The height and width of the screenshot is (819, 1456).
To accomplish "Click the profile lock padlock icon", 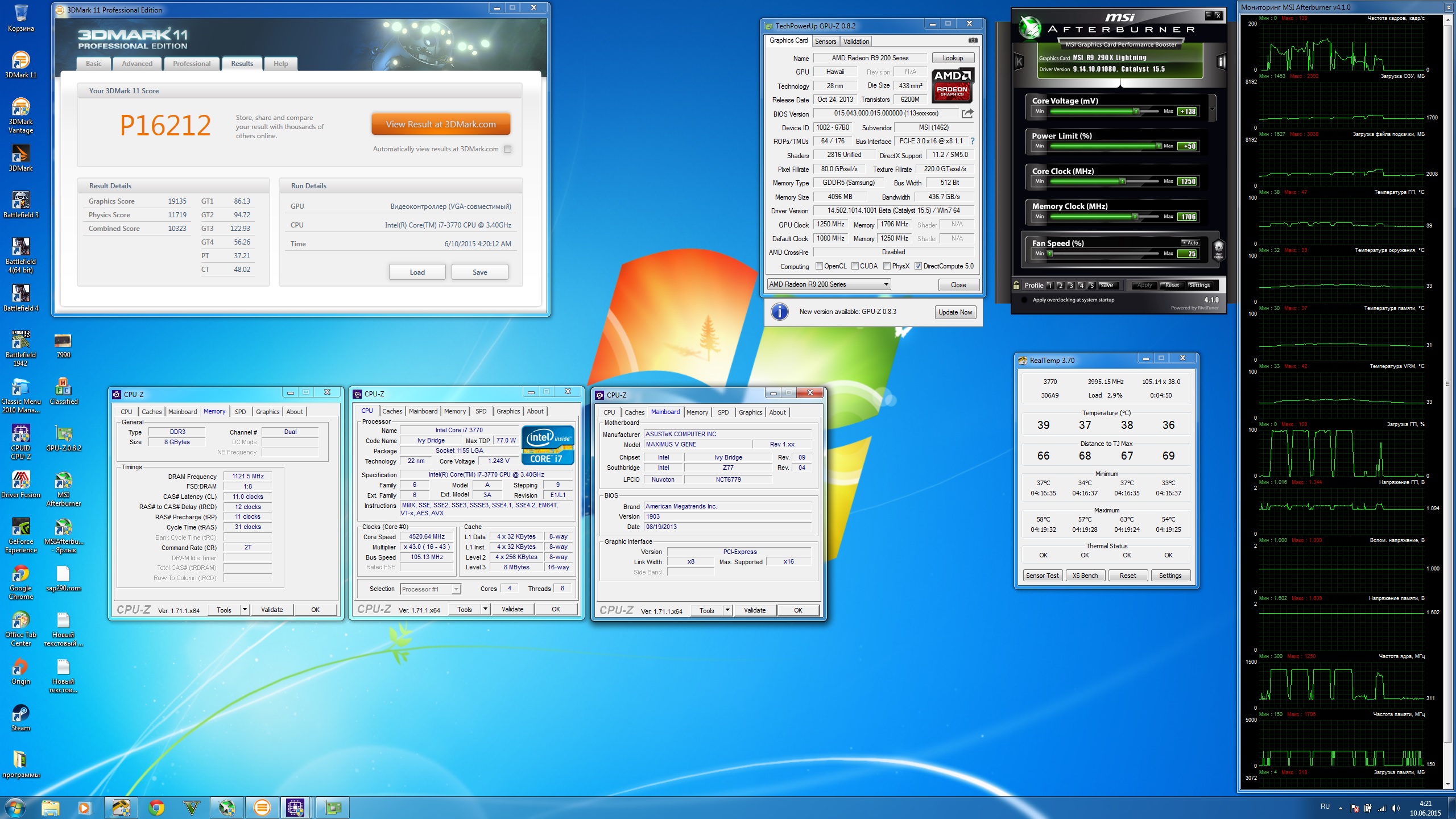I will [1017, 286].
